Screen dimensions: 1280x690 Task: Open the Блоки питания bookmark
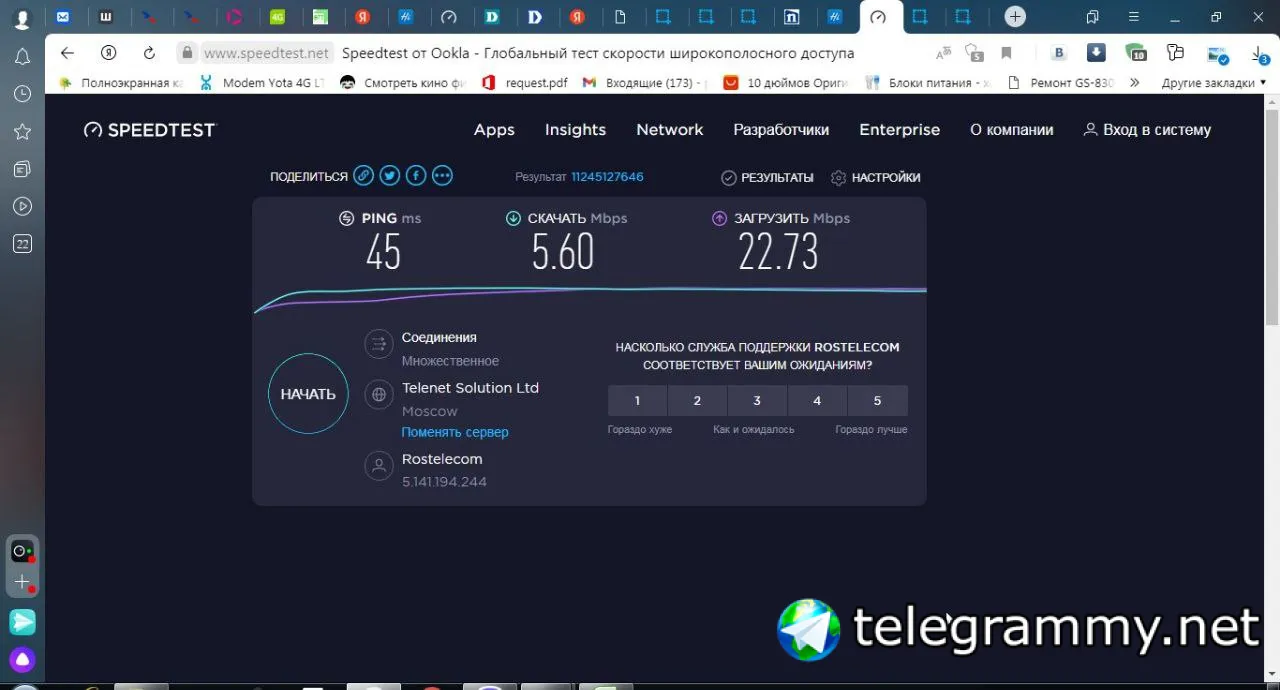[929, 83]
